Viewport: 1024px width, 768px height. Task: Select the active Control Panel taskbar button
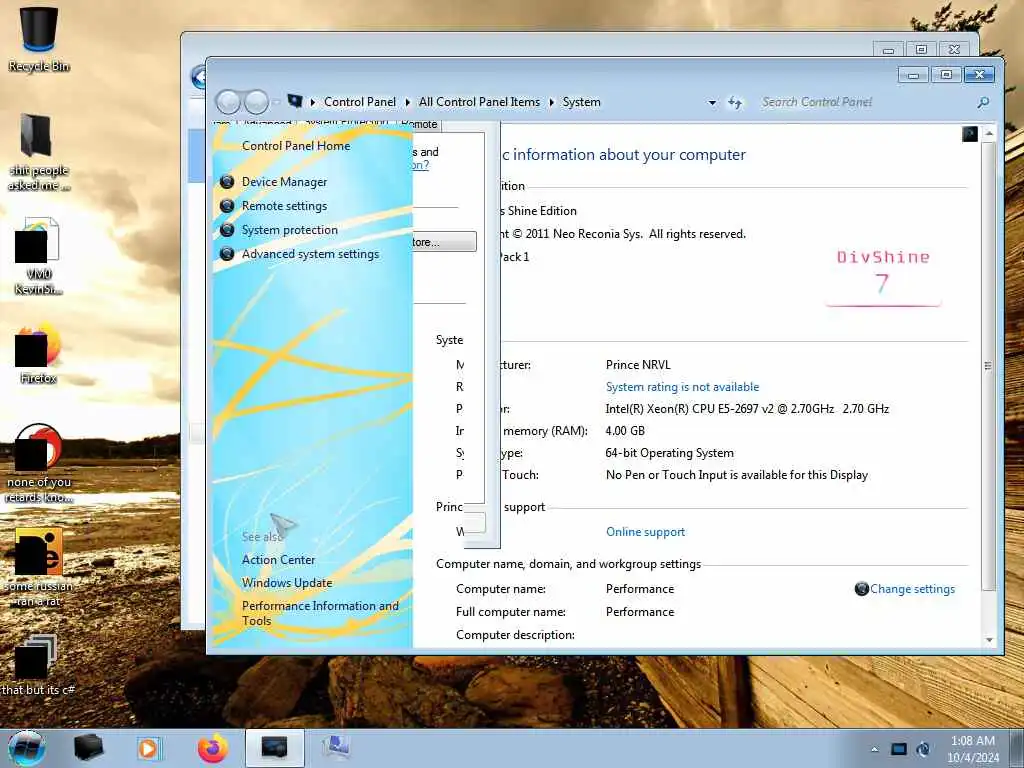[274, 748]
